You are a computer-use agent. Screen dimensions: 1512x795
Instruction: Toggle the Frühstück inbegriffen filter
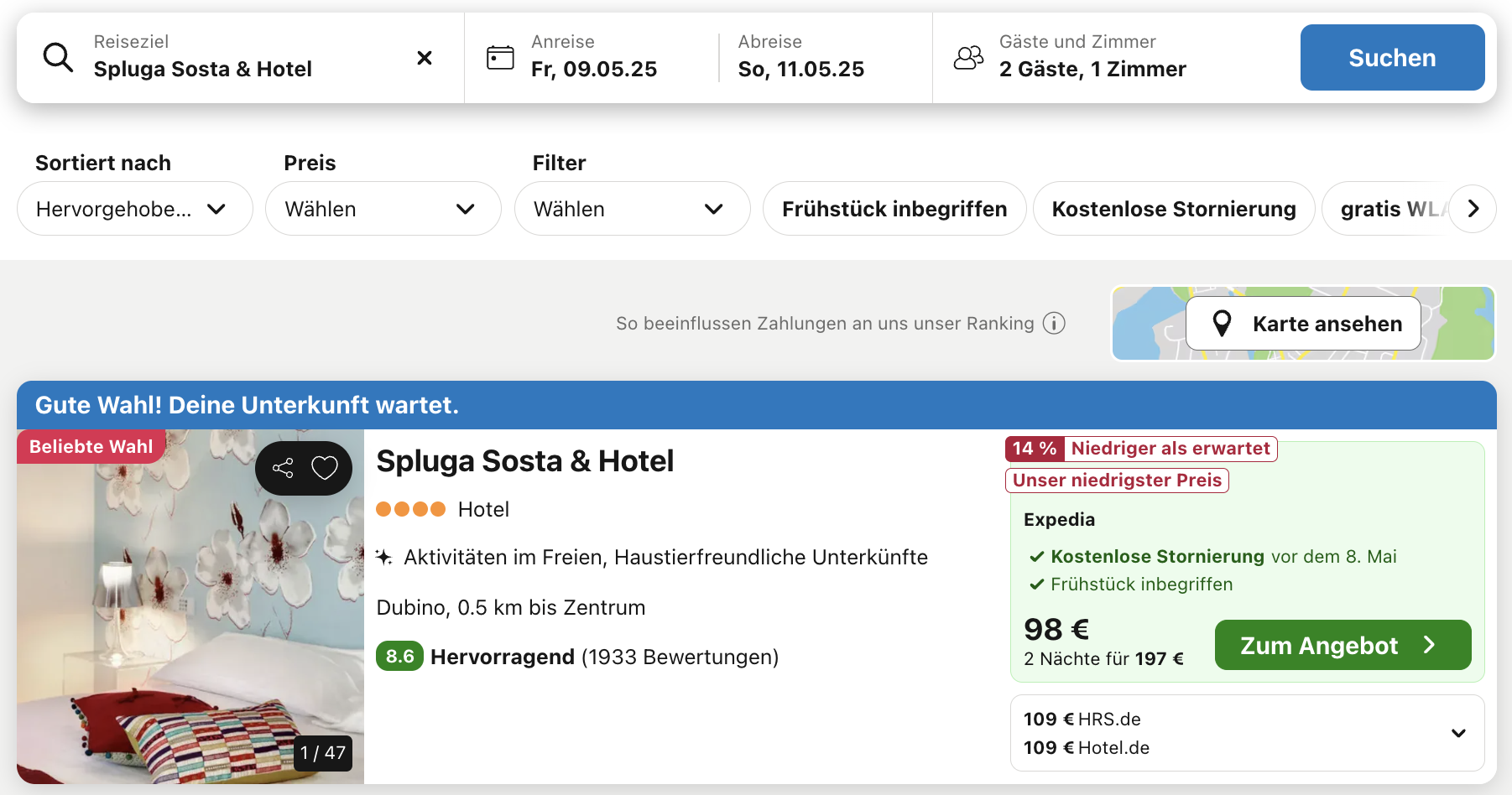(894, 209)
